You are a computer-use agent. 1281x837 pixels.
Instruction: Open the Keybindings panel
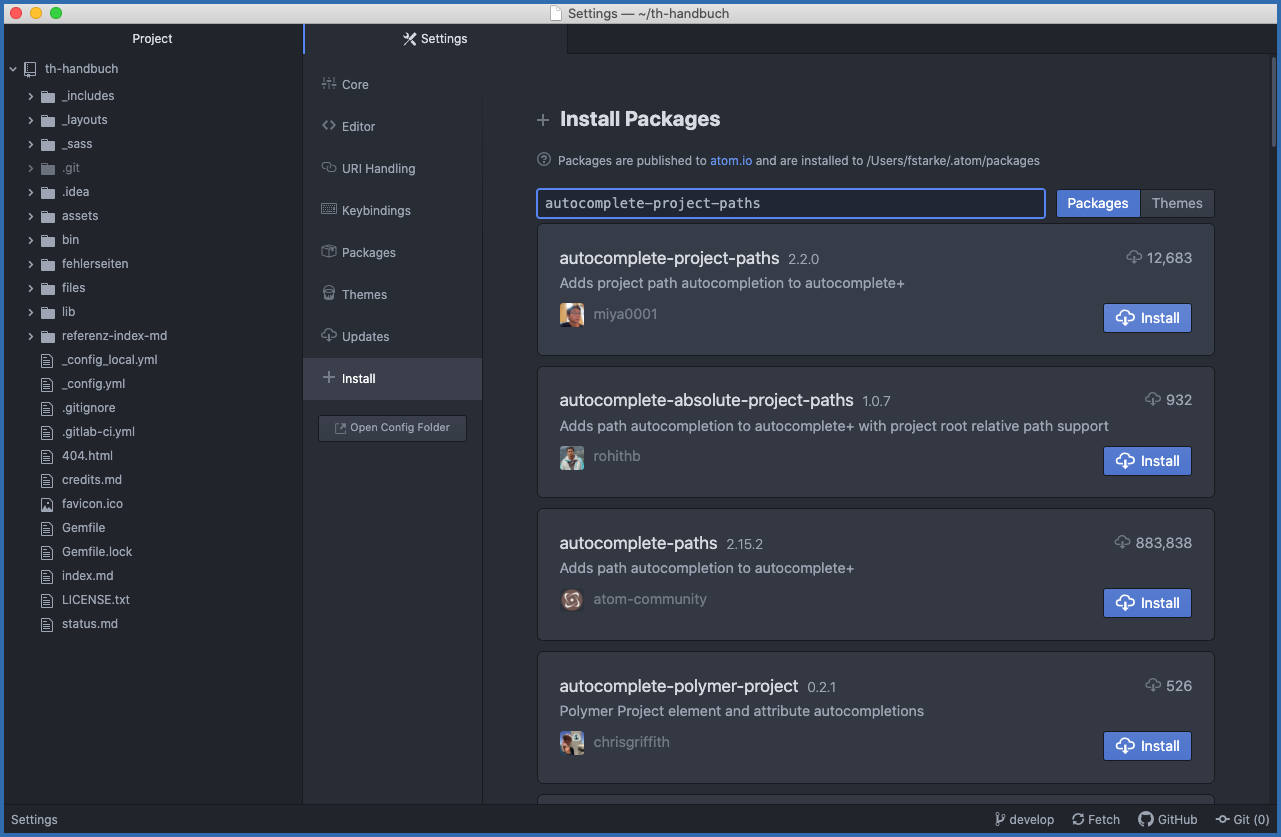[378, 210]
